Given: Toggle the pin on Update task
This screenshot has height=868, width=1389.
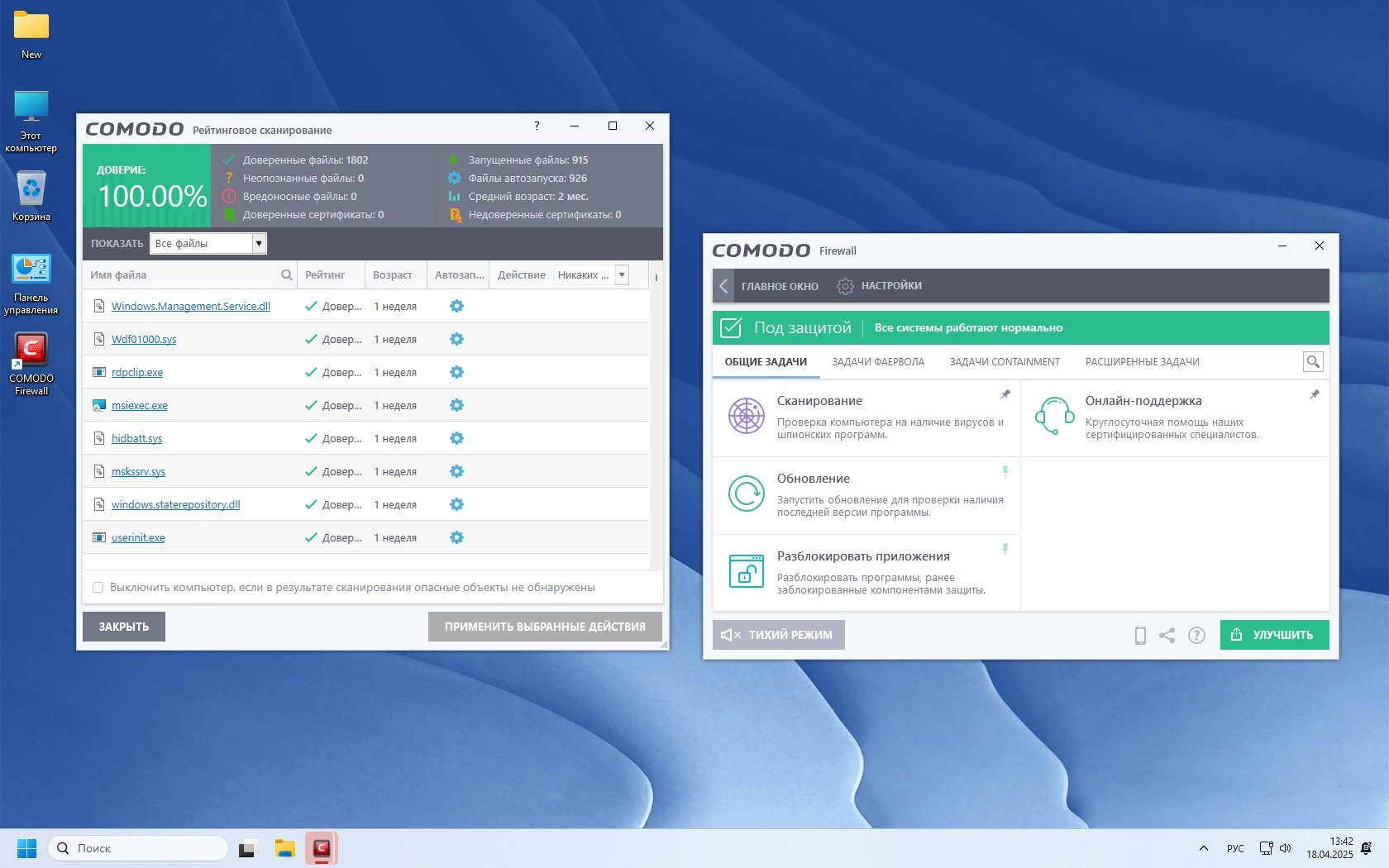Looking at the screenshot, I should tap(1005, 471).
